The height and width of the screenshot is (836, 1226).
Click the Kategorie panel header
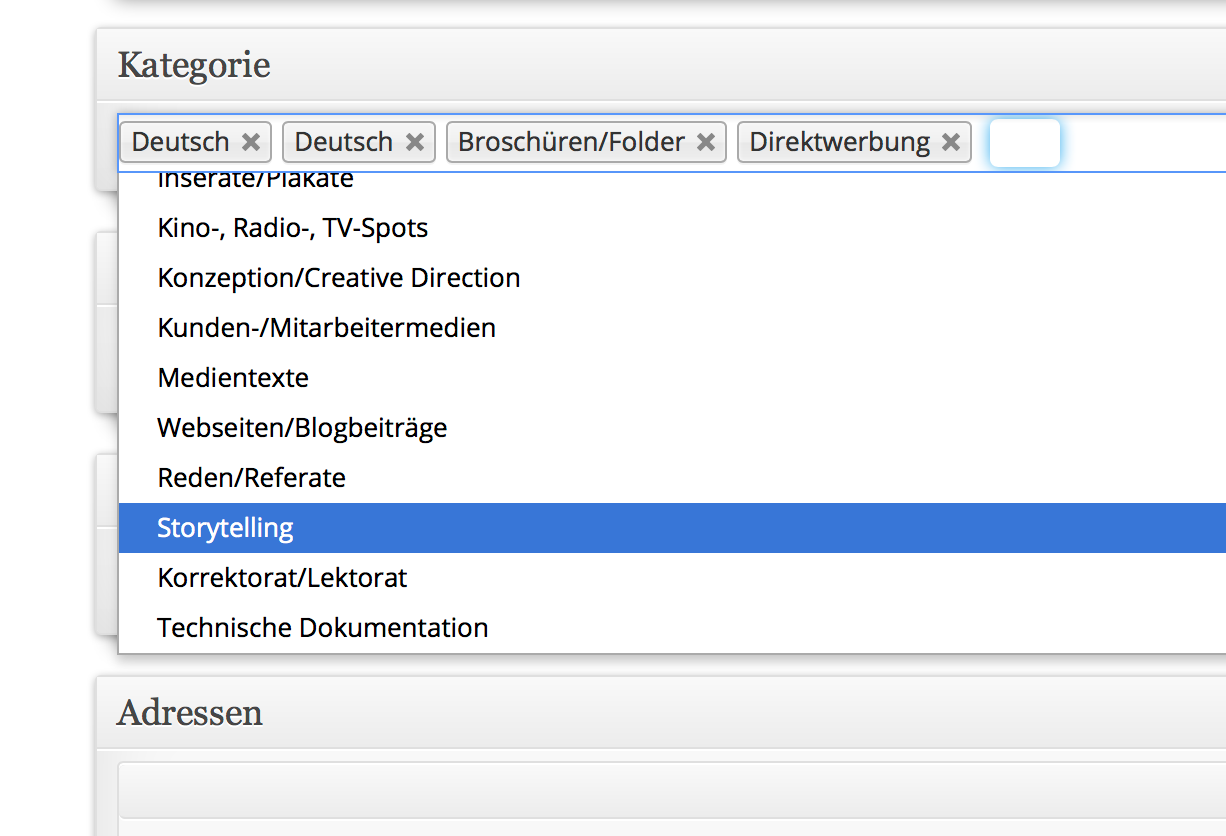[661, 65]
